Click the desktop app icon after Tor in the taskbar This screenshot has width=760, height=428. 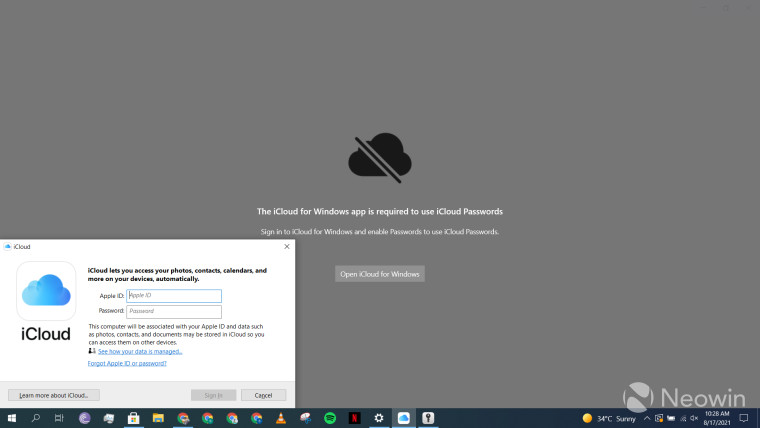coord(109,418)
